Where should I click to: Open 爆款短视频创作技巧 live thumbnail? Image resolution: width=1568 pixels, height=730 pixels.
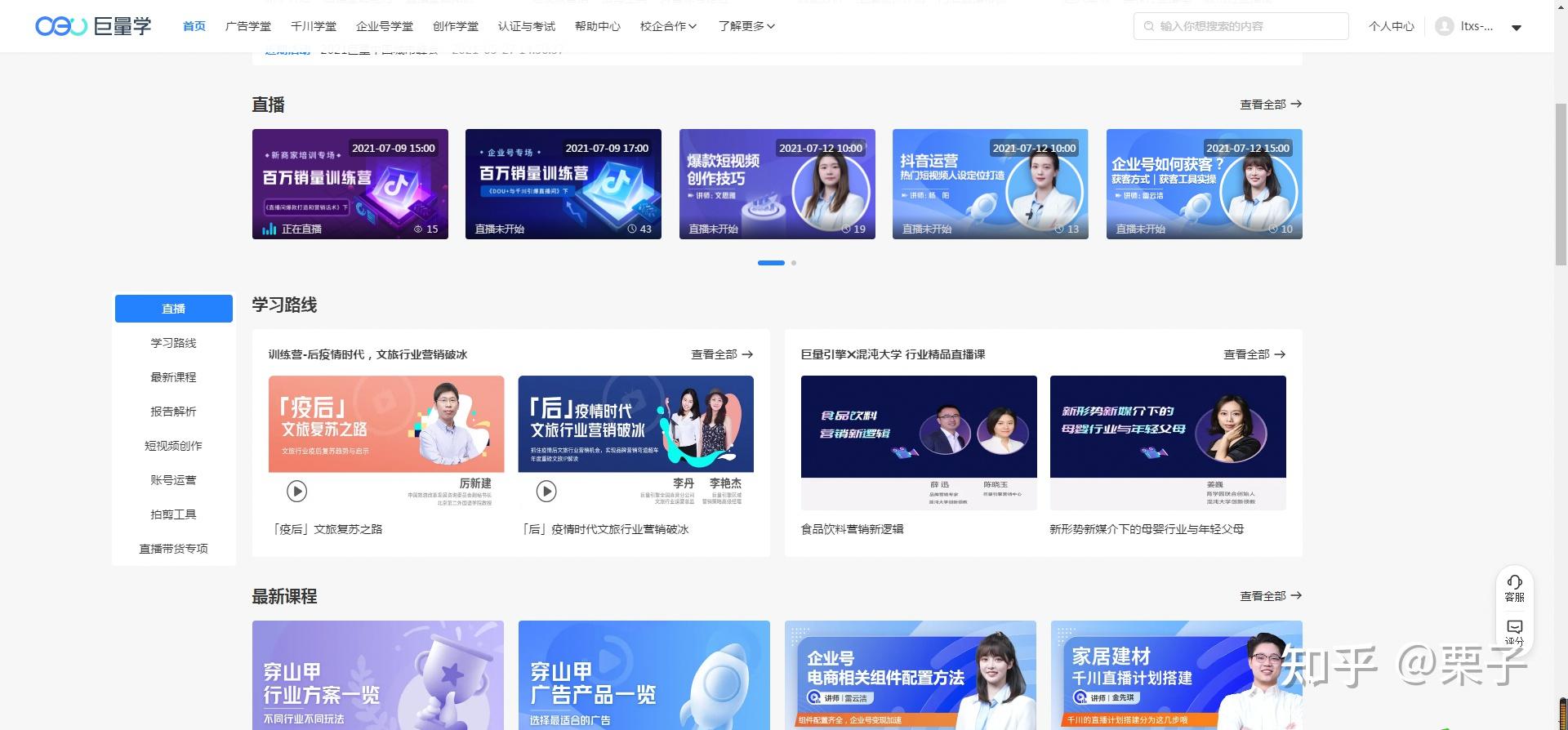[777, 184]
